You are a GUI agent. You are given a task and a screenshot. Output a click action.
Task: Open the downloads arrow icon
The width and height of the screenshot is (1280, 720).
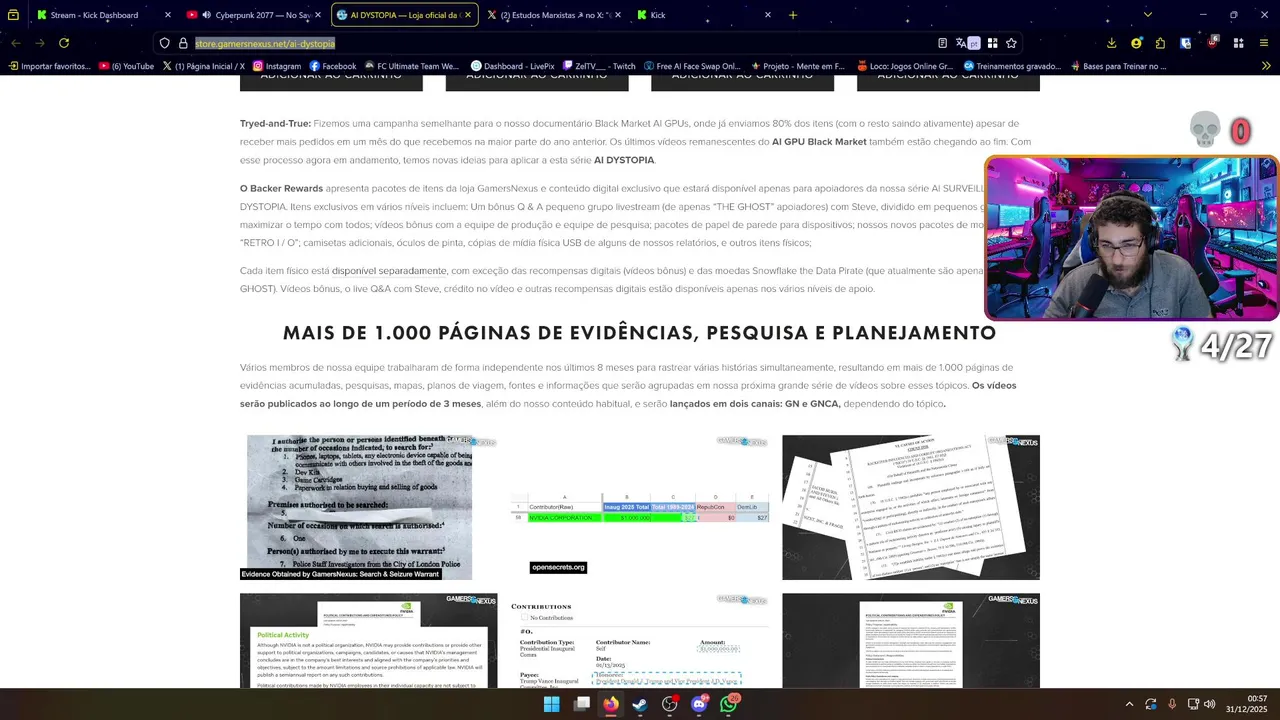(1111, 43)
